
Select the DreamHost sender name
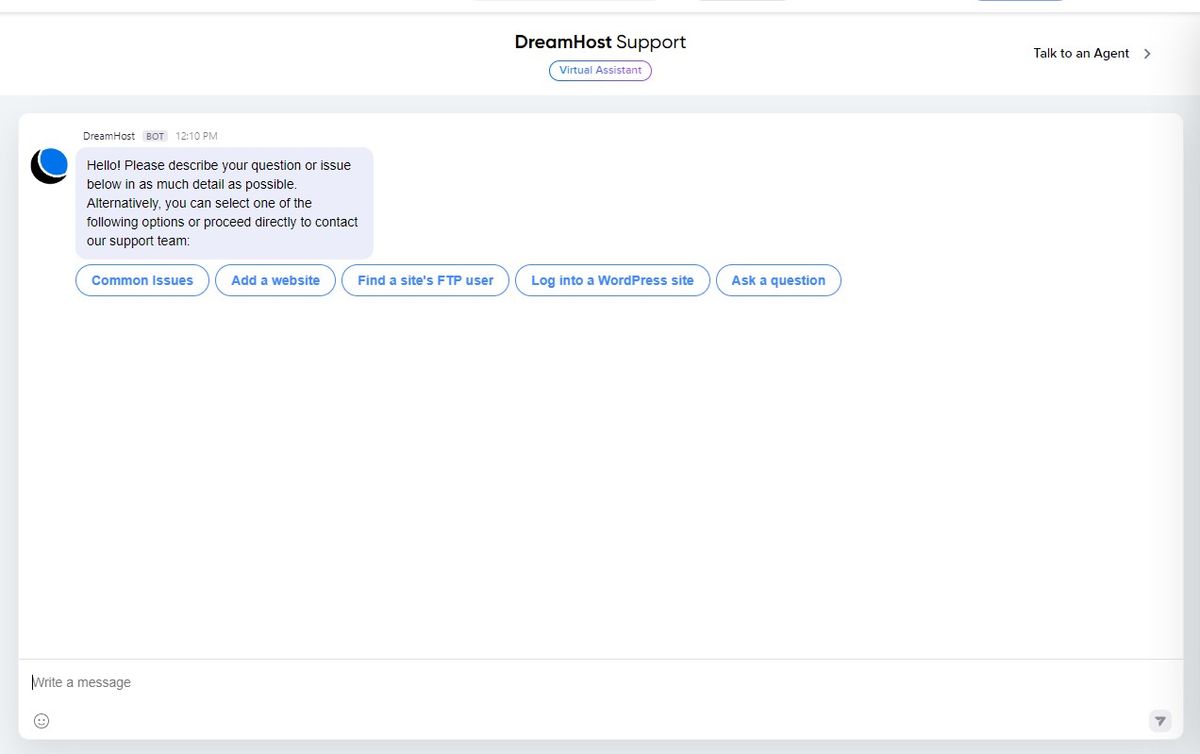(108, 135)
